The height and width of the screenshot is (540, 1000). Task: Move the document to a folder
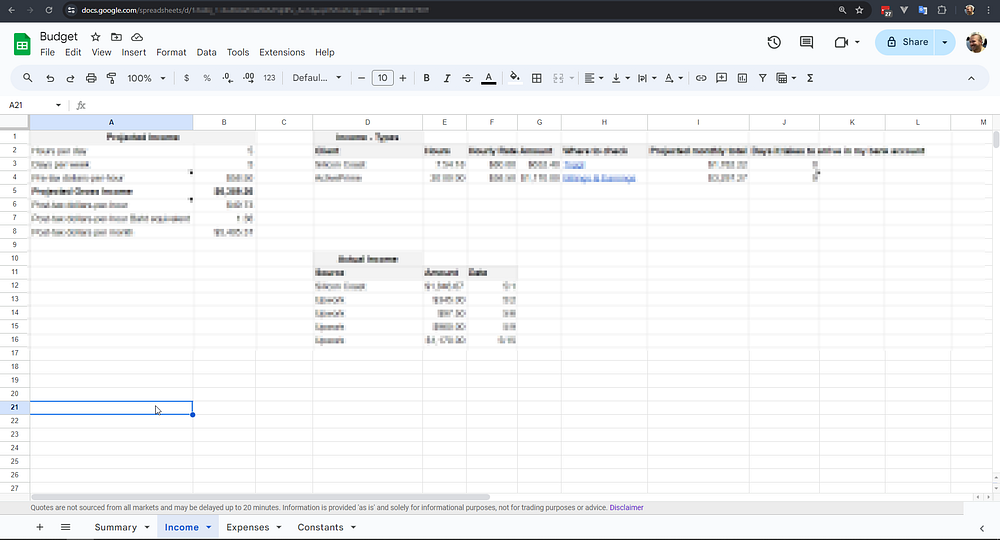coord(116,37)
